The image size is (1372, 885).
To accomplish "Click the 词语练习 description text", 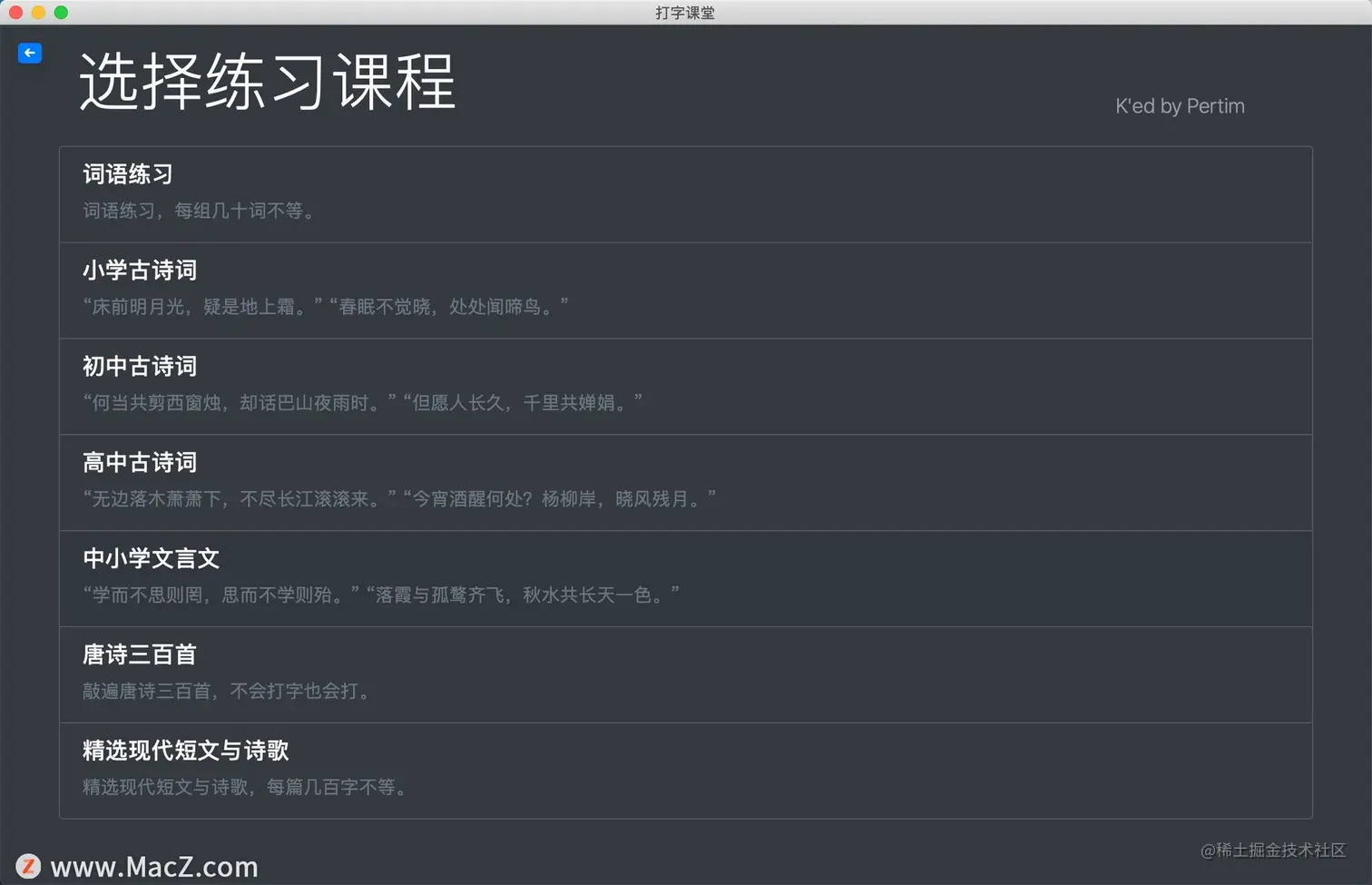I will pos(200,211).
